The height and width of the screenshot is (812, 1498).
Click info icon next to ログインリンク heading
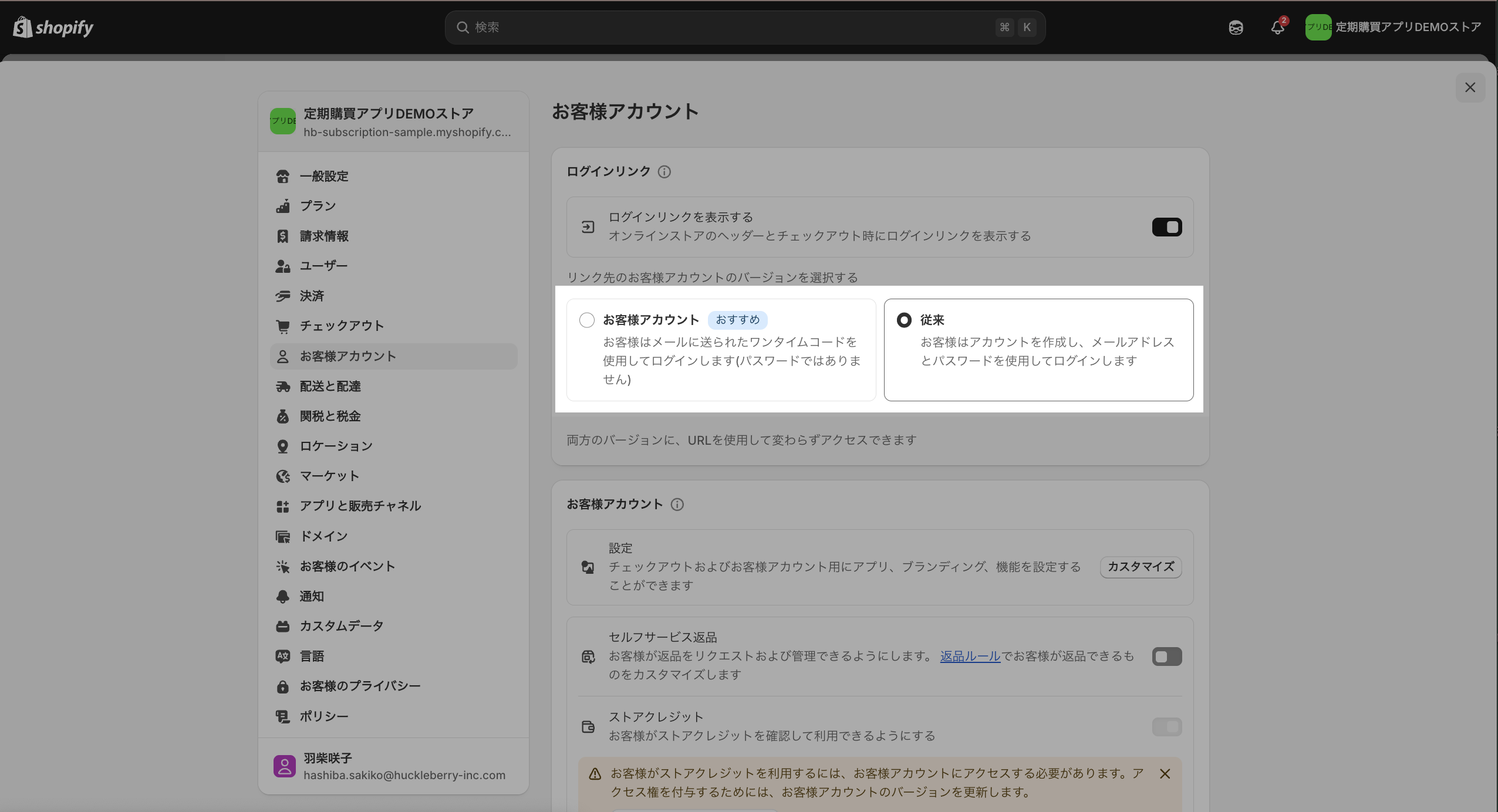click(x=664, y=172)
